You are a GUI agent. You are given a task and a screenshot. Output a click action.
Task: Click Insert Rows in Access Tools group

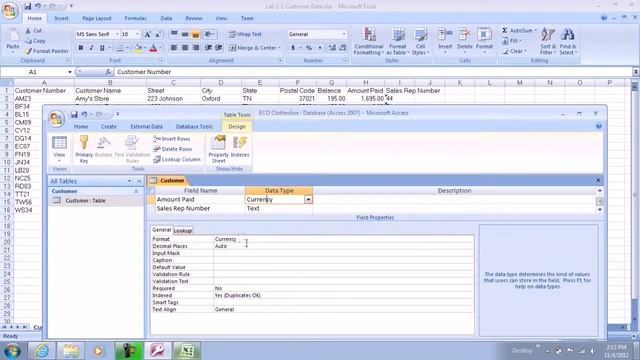coord(172,139)
